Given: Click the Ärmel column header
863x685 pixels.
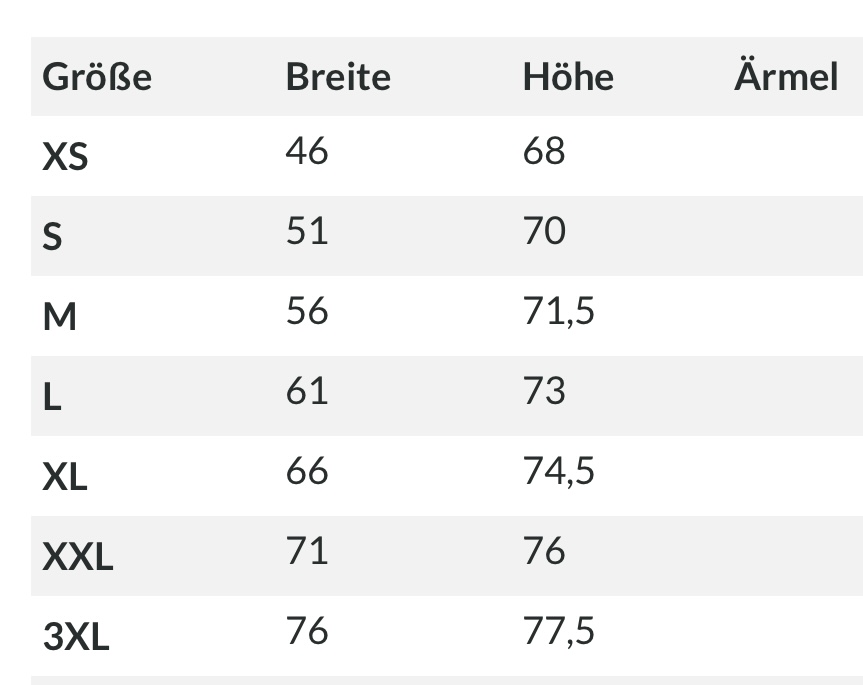Looking at the screenshot, I should pyautogui.click(x=786, y=74).
